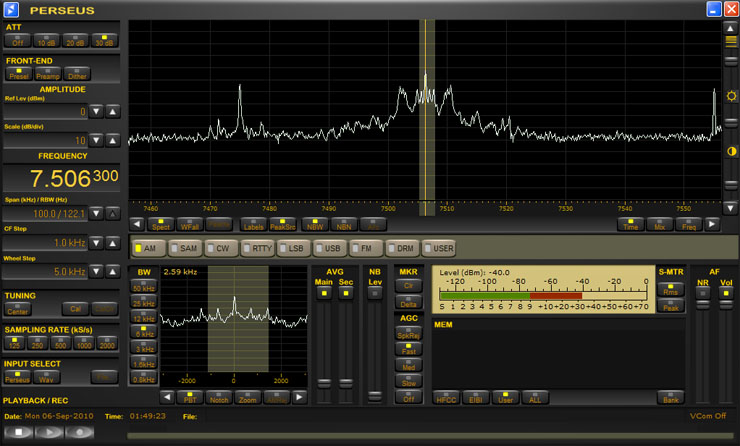Increase the CF Step value
Image resolution: width=740 pixels, height=446 pixels.
113,243
